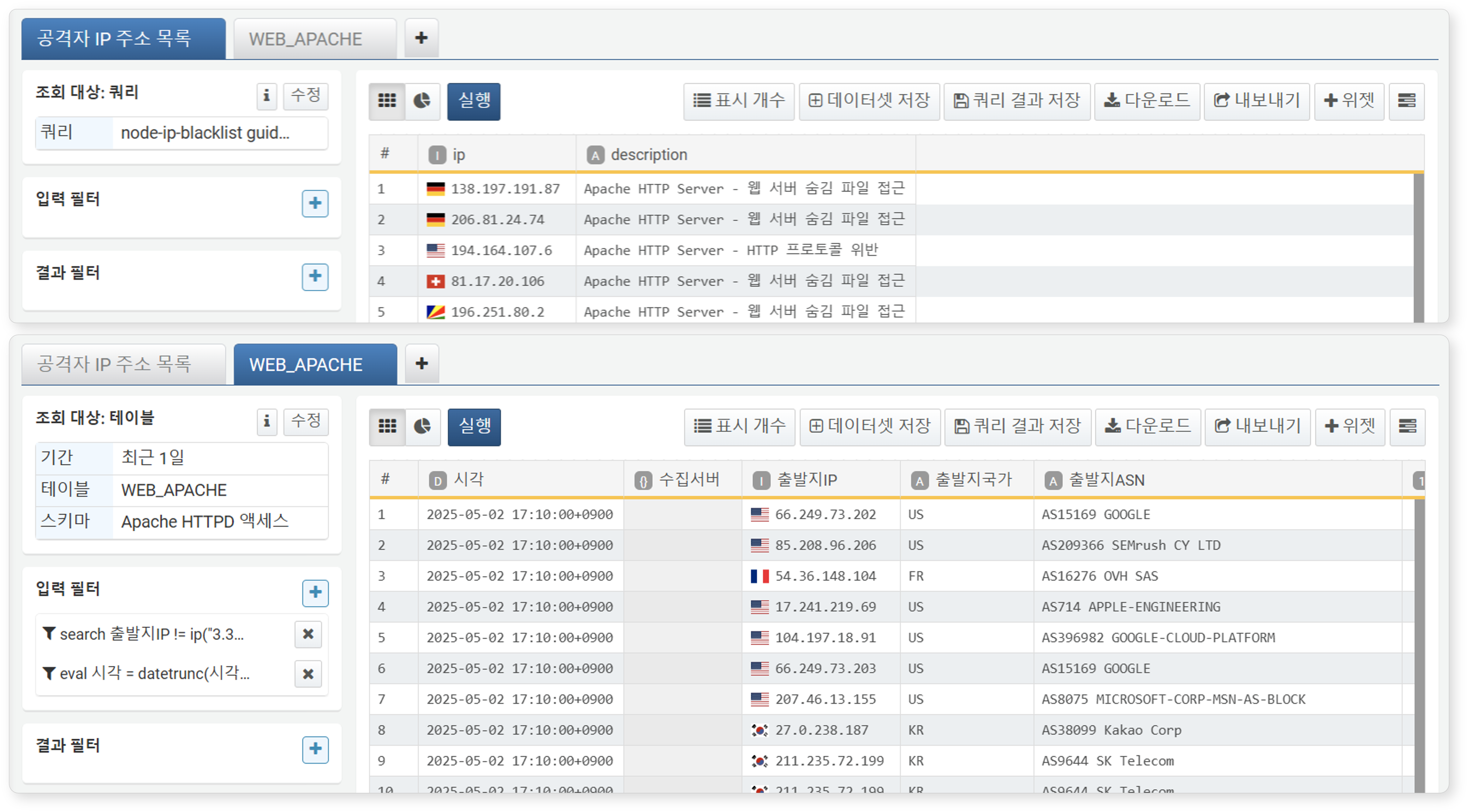Click HTTP 프로토콜 위반 description cell
The width and height of the screenshot is (1468, 812).
[x=745, y=251]
